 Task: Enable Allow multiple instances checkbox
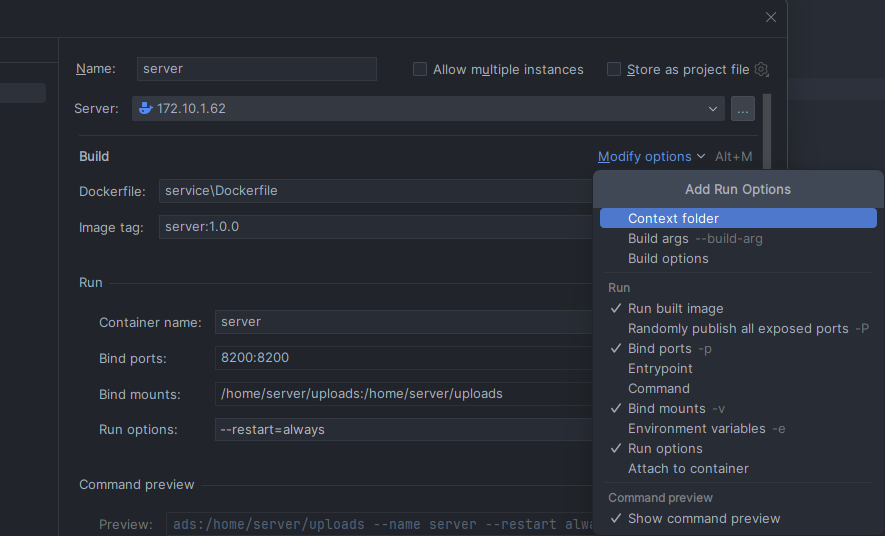pyautogui.click(x=420, y=69)
